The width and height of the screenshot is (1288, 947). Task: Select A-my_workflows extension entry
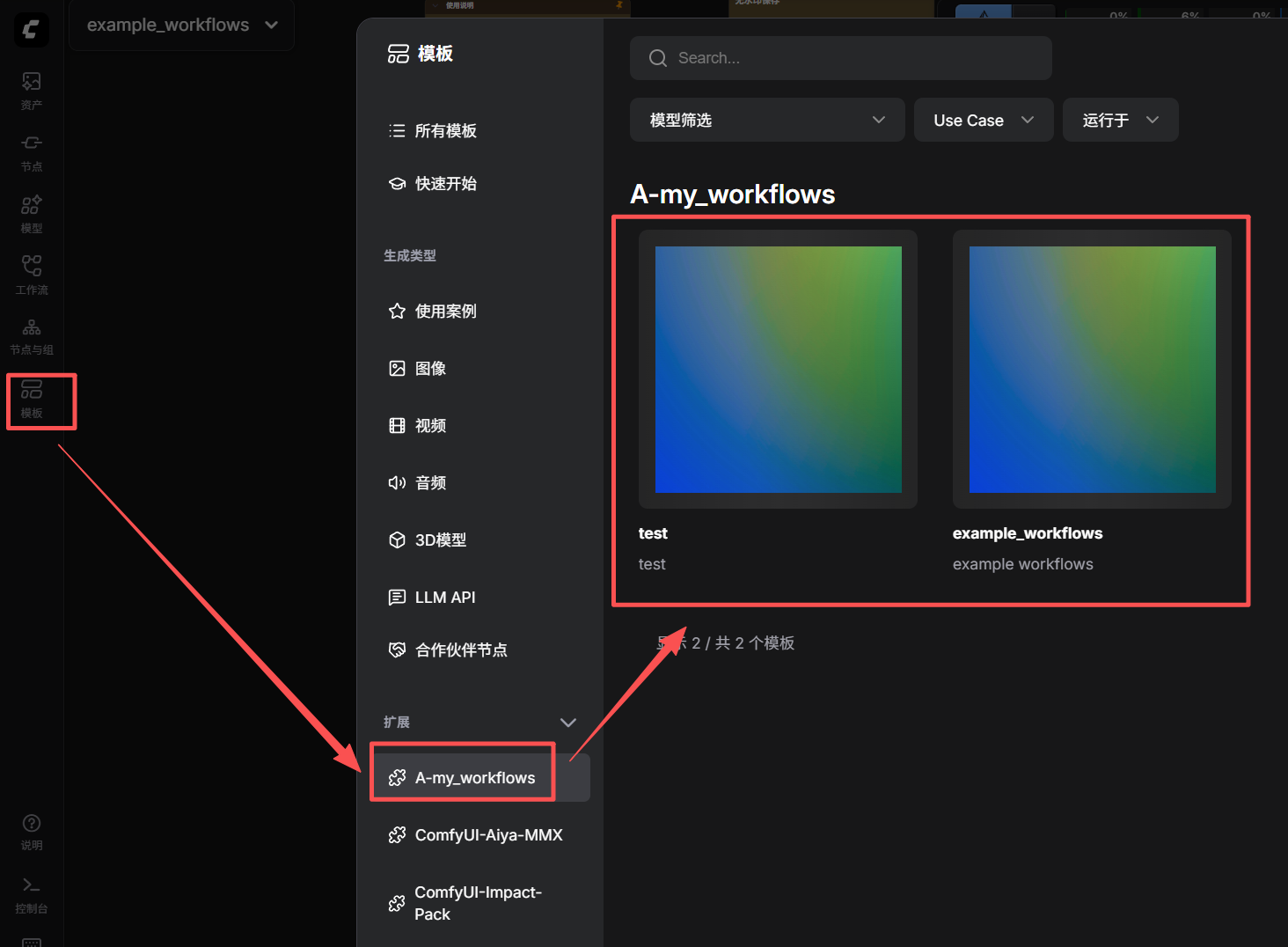[x=479, y=778]
